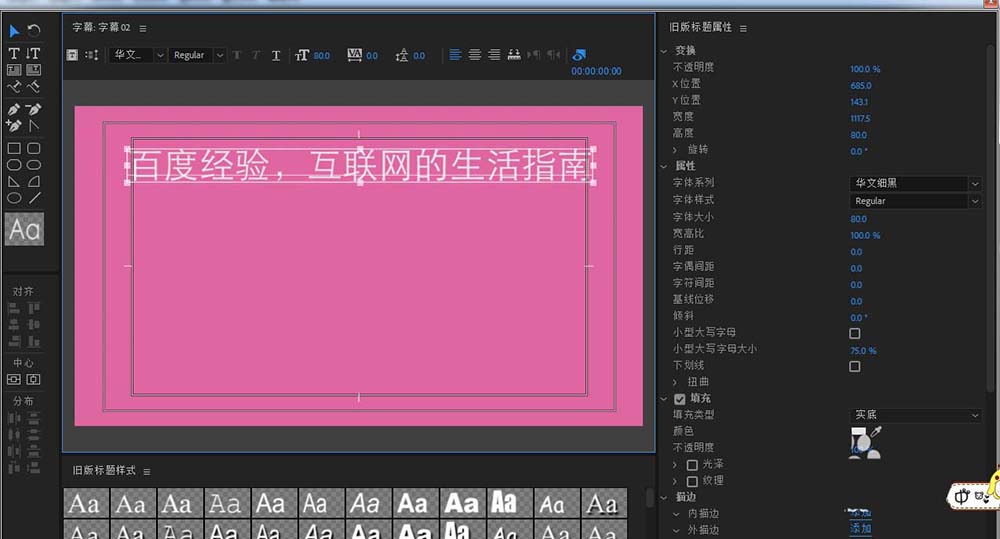Screen dimensions: 1000x539
Task: Select the Ellipse tool
Action: [x=14, y=198]
